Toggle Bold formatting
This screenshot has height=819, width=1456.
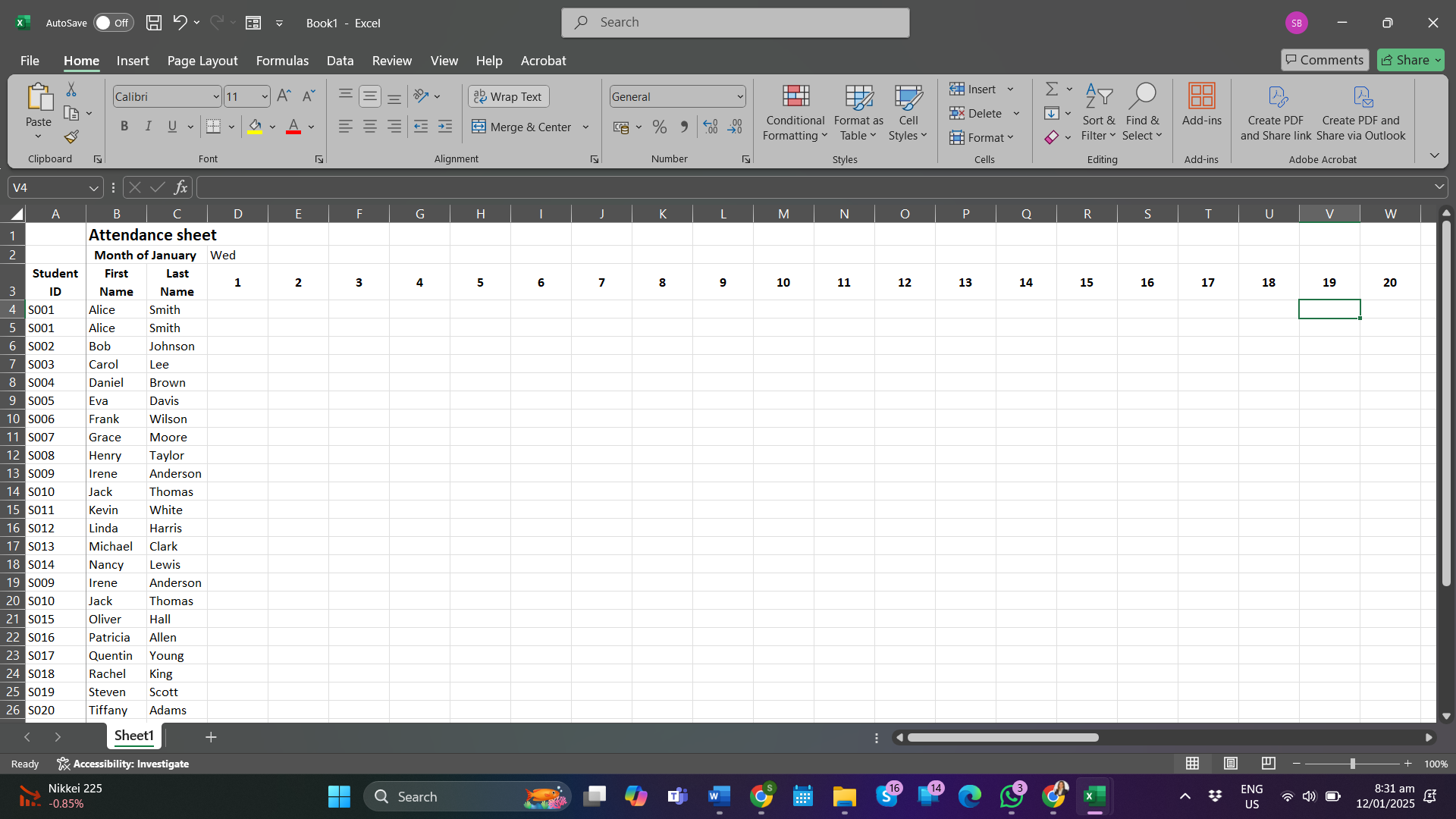pyautogui.click(x=124, y=127)
